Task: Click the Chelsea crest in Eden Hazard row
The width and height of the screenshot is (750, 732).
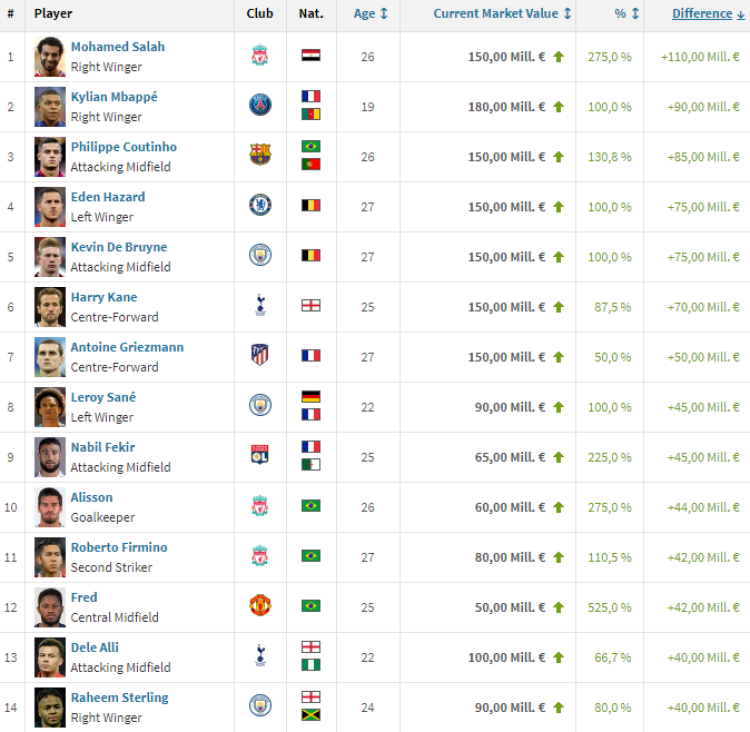Action: point(260,205)
